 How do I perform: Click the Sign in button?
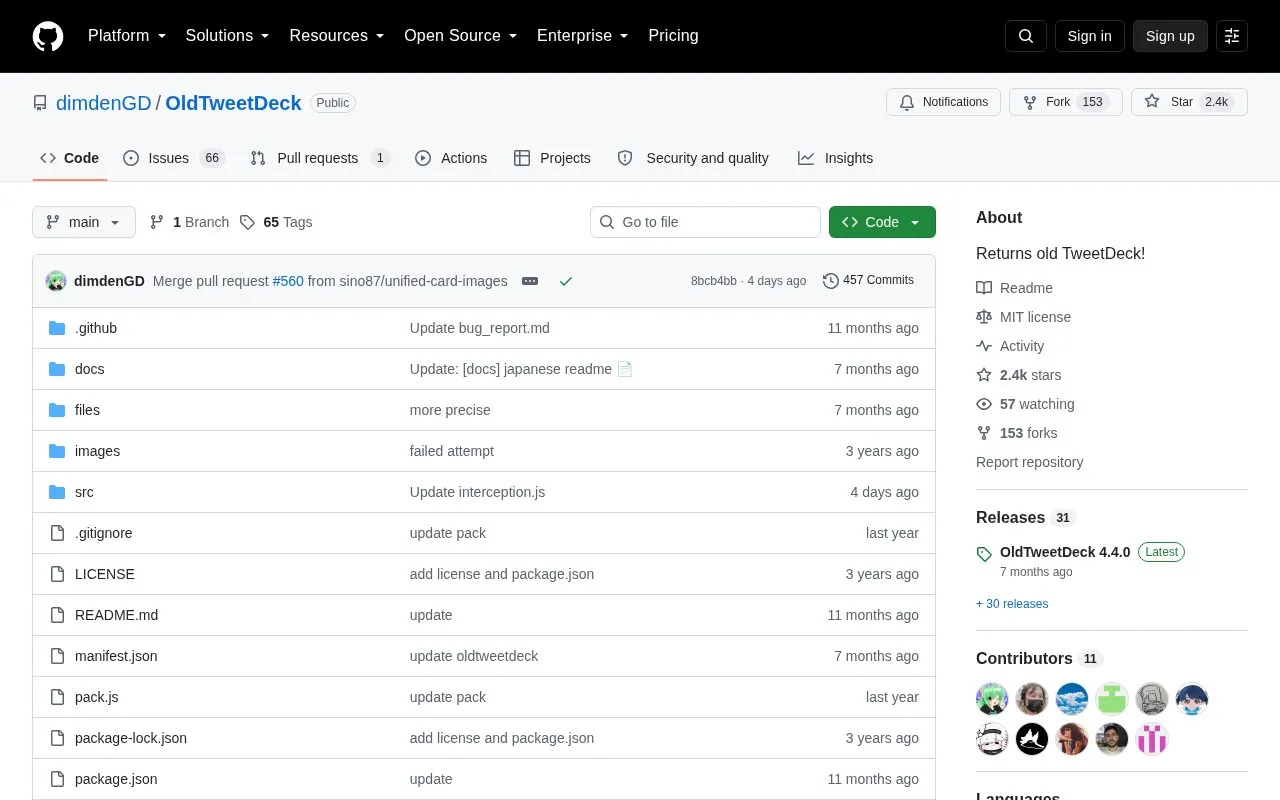click(1089, 36)
